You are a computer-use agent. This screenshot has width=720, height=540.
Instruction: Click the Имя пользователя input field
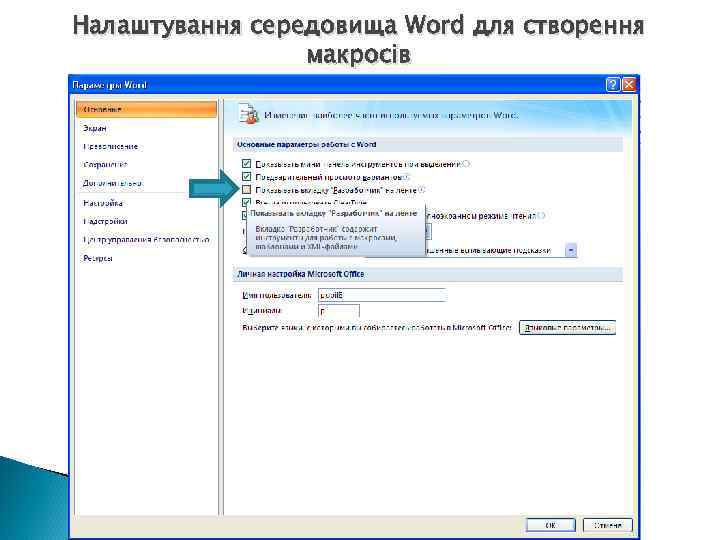point(382,295)
